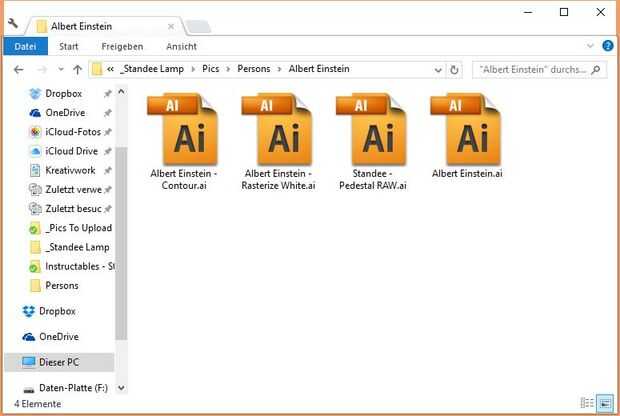Open the Datei menu
The height and width of the screenshot is (416, 620).
click(25, 46)
